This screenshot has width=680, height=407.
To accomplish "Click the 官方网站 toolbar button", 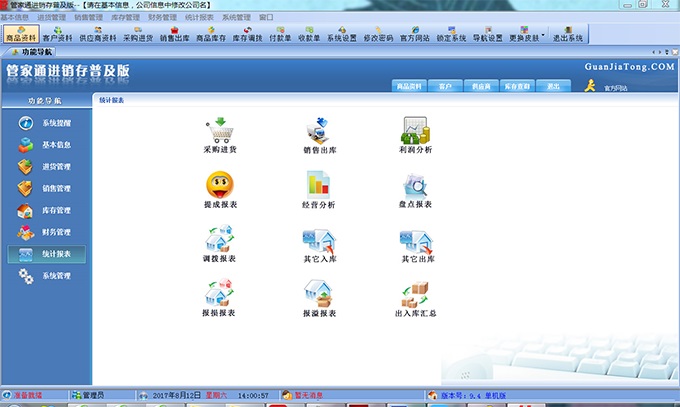I will tap(415, 34).
